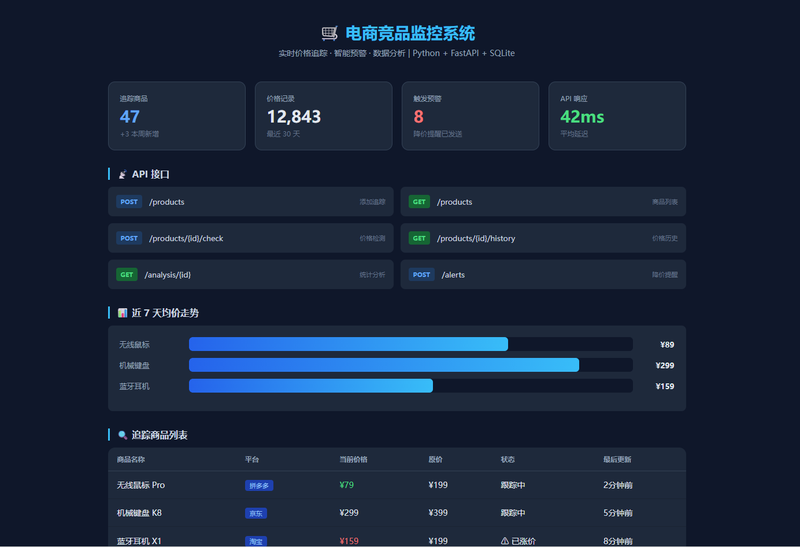Open the /products/{id}/check endpoint row
This screenshot has height=547, width=800.
[x=251, y=238]
